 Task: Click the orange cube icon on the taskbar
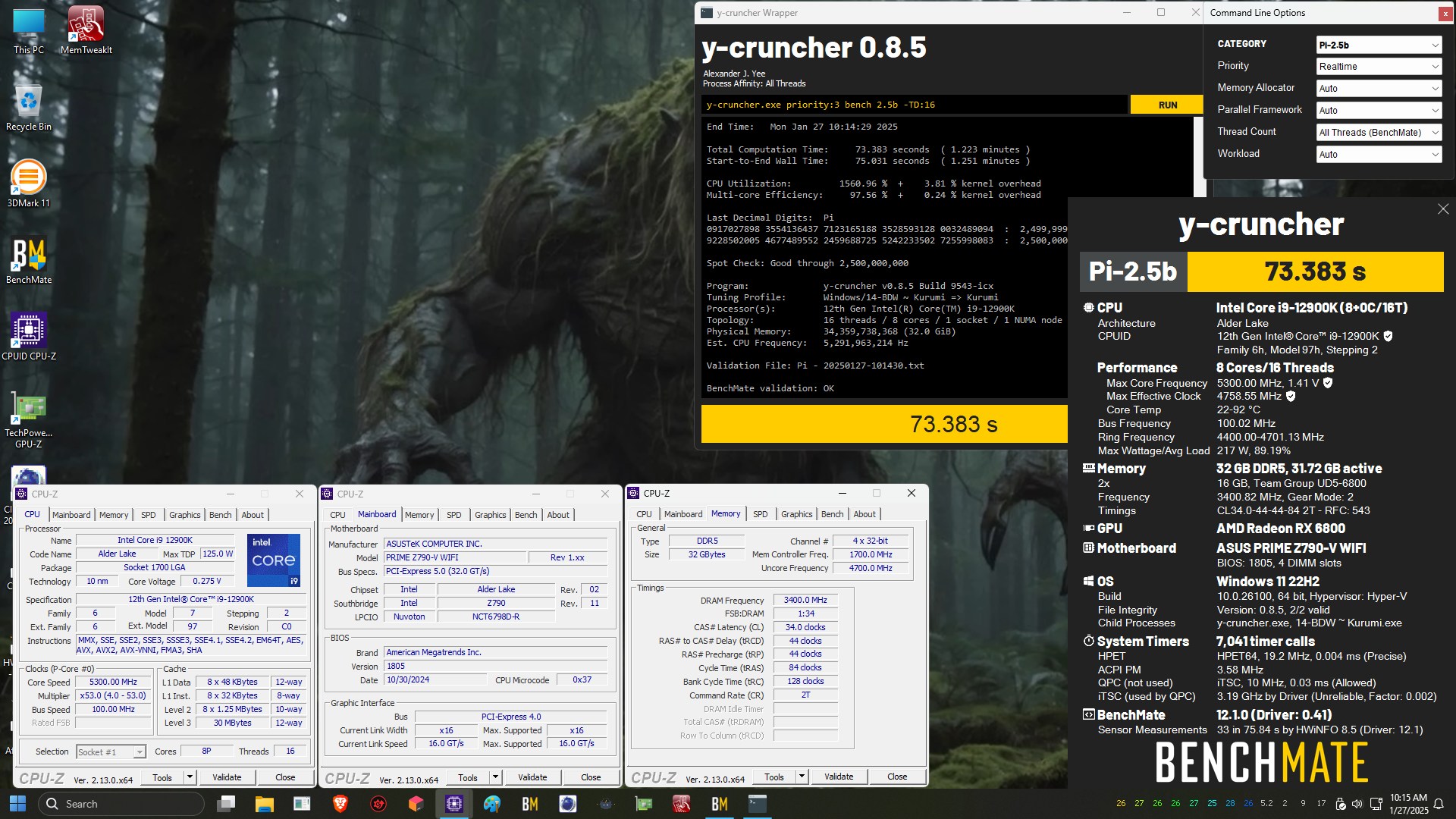click(416, 804)
